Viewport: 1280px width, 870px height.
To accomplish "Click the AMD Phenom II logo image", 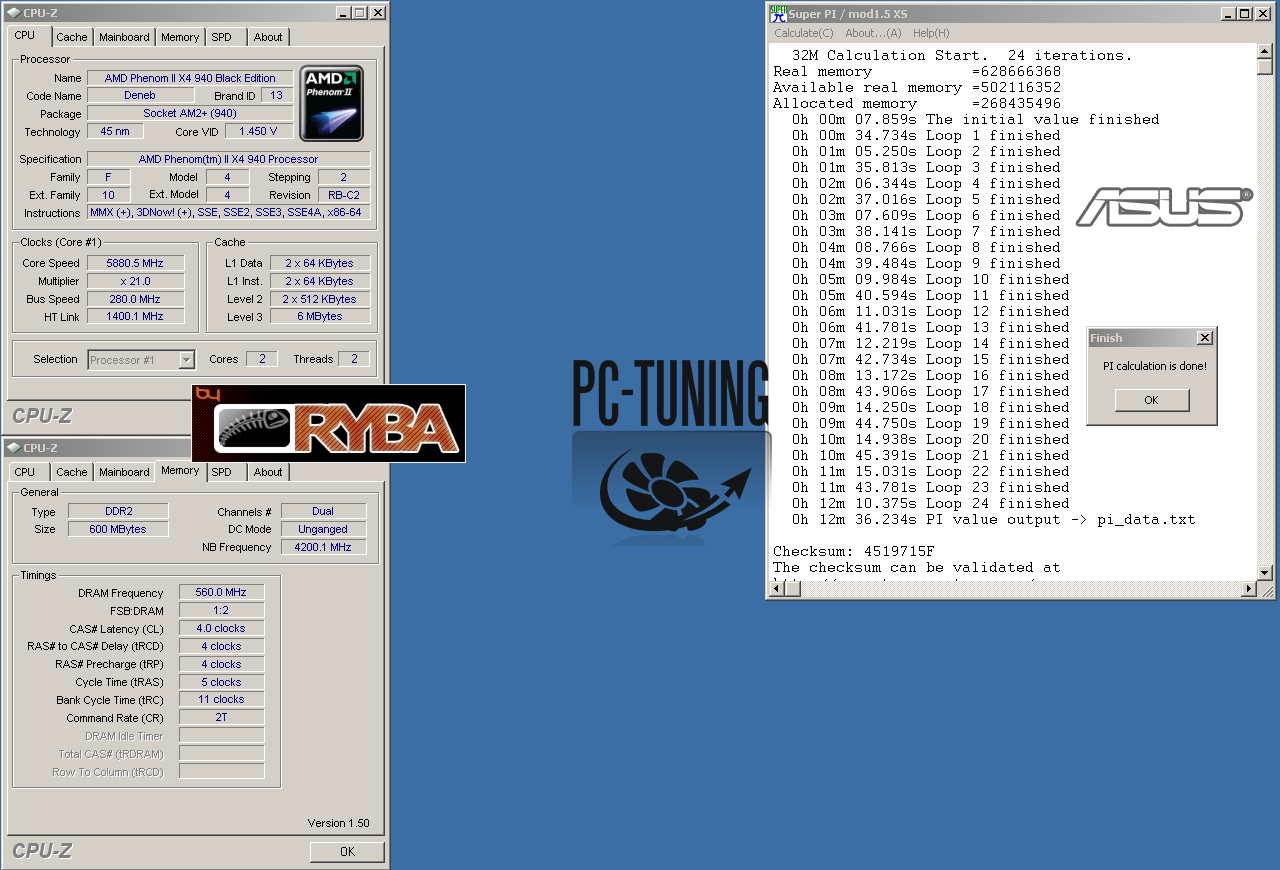I will (x=332, y=104).
